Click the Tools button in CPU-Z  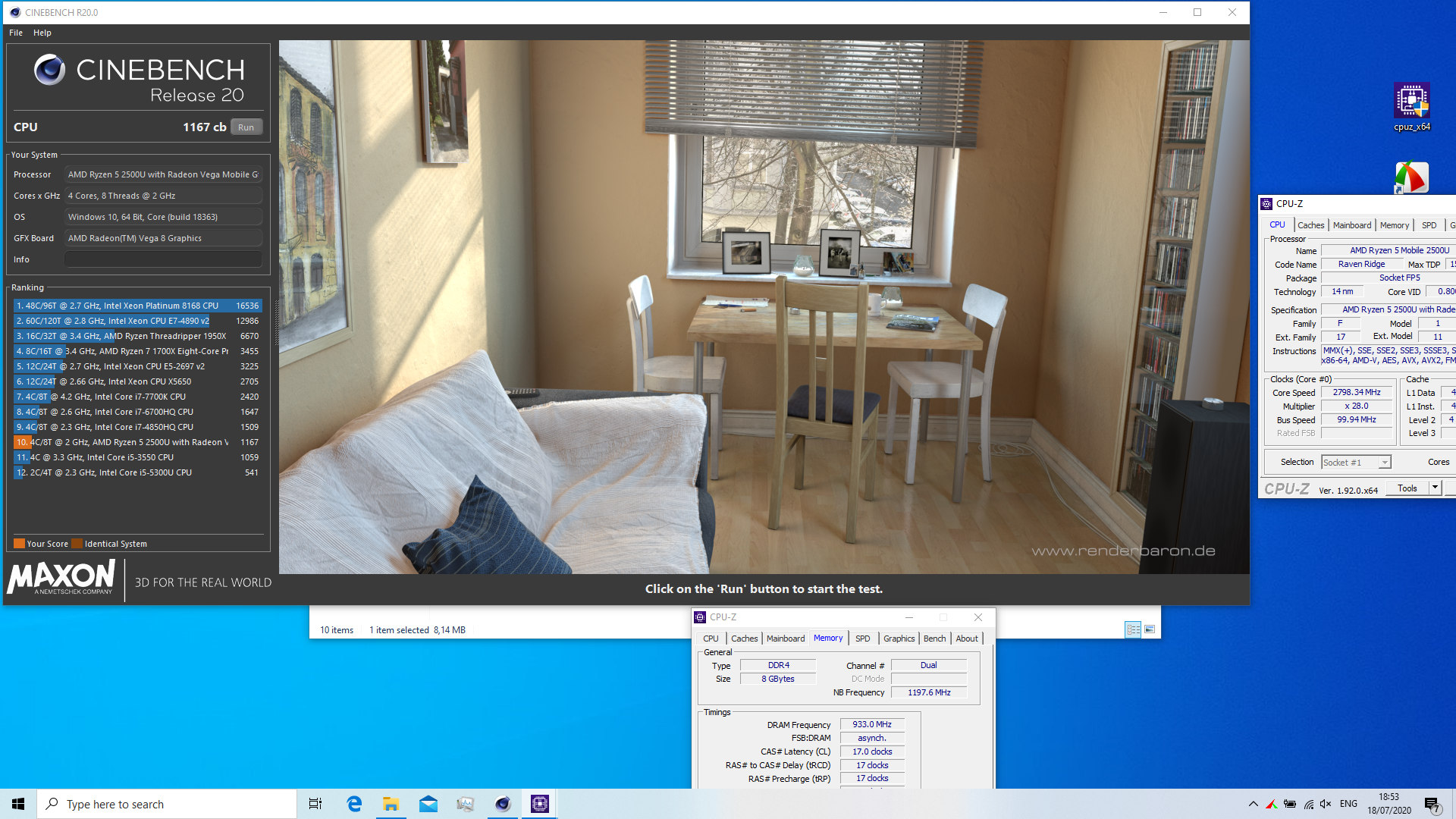1407,488
